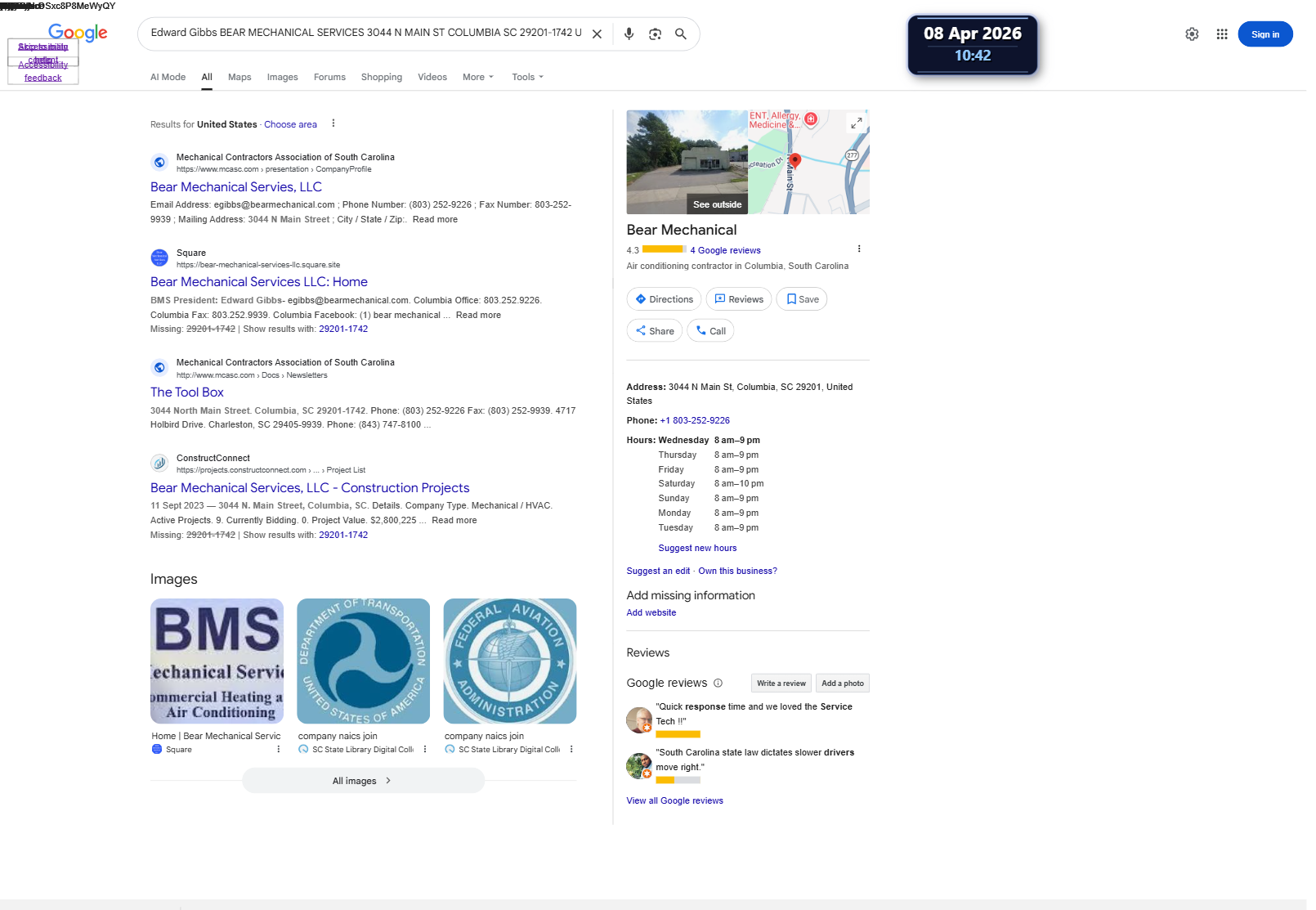Start voice search with microphone icon
This screenshot has height=910, width=1316.
click(x=629, y=34)
